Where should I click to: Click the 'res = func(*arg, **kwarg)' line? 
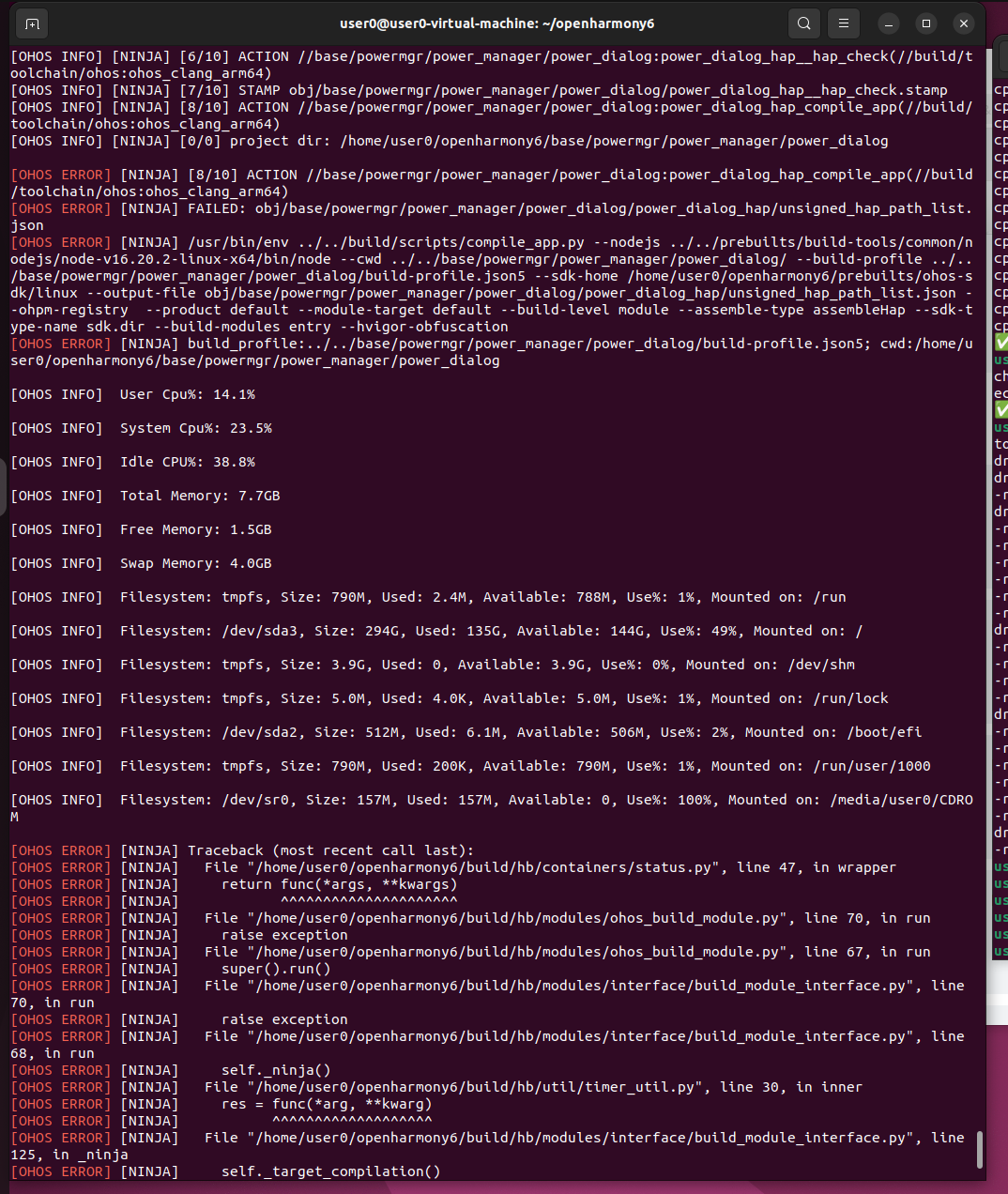click(x=221, y=1104)
